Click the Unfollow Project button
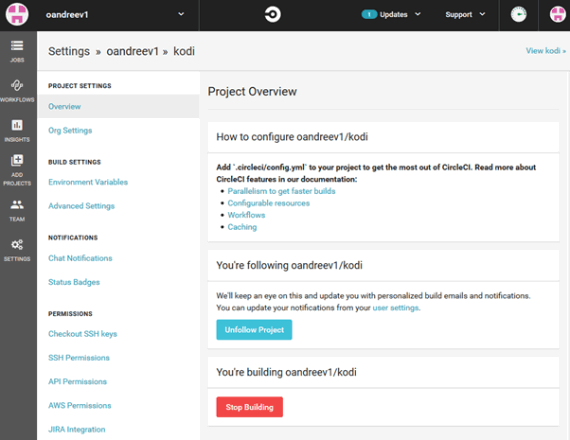Image resolution: width=570 pixels, height=440 pixels. (254, 330)
